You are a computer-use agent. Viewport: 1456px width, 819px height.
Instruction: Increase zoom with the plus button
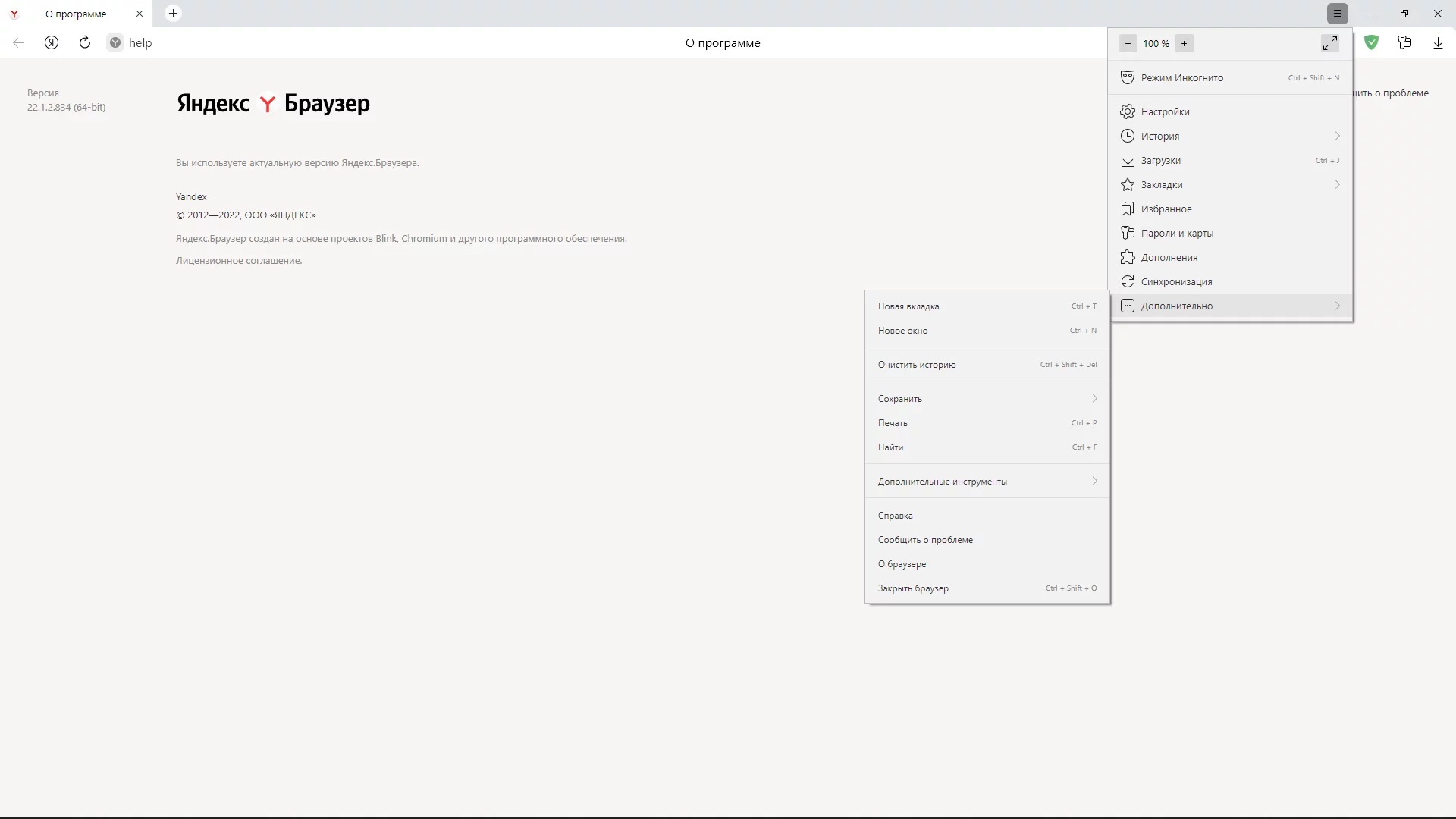click(1184, 44)
